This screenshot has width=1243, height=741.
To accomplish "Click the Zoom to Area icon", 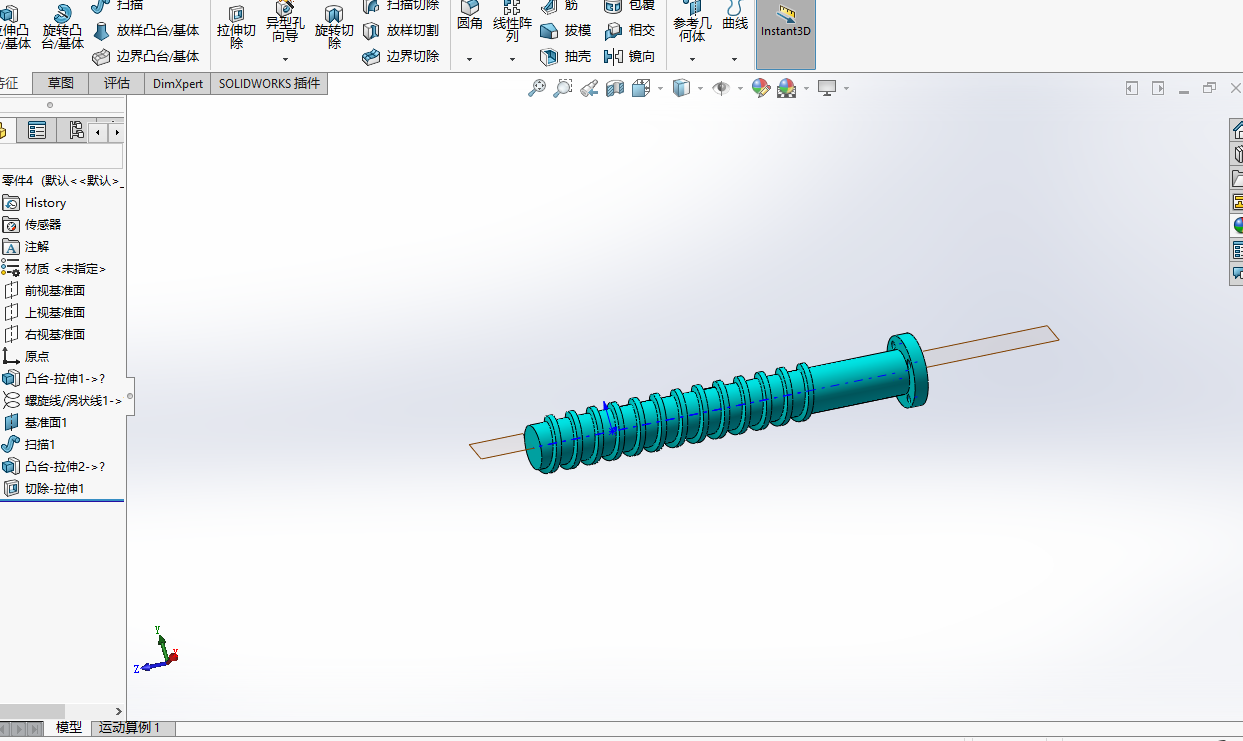I will click(563, 88).
